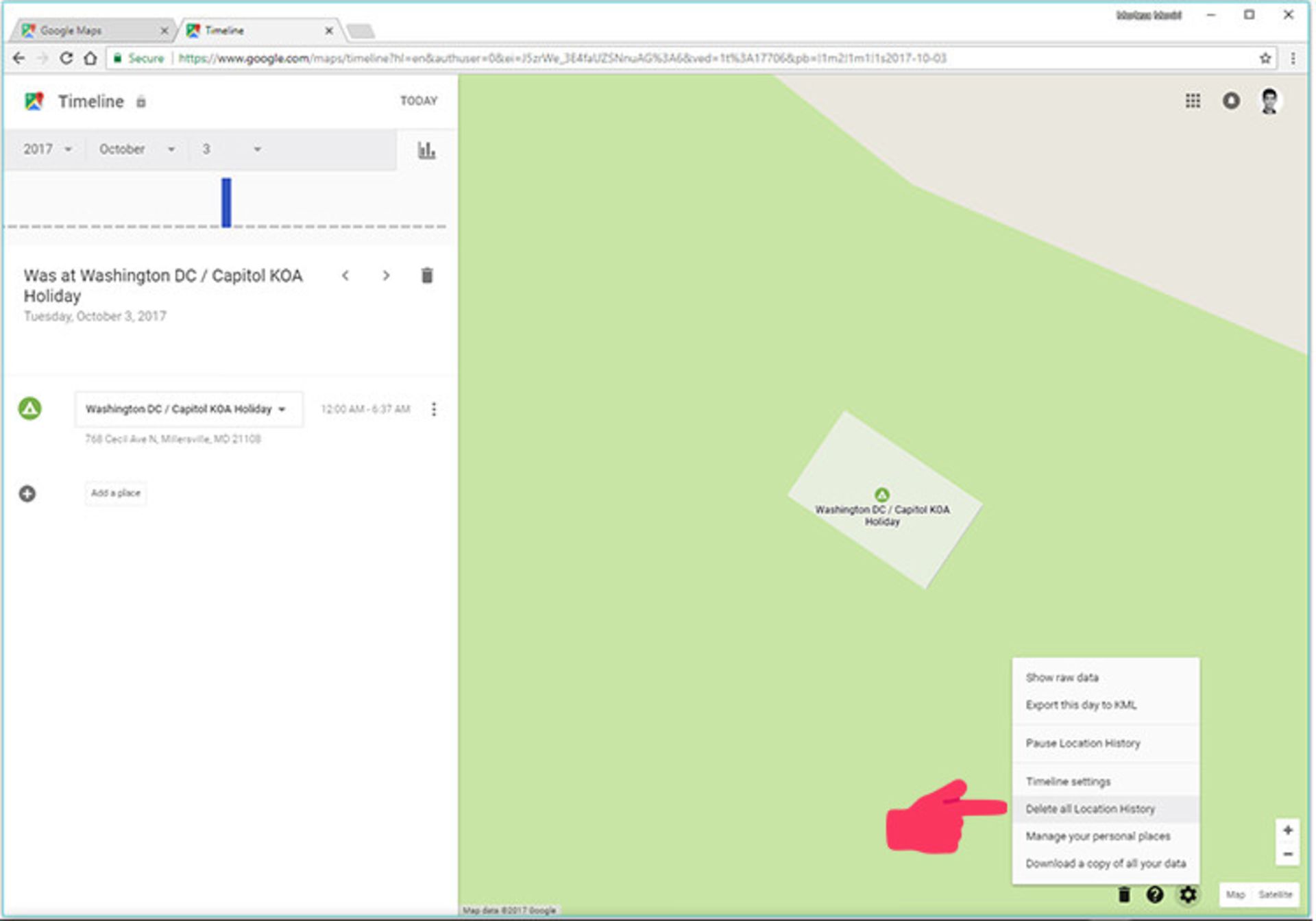Click the blue bar in the day chart
Screen dimensions: 1316x921
(x=226, y=202)
